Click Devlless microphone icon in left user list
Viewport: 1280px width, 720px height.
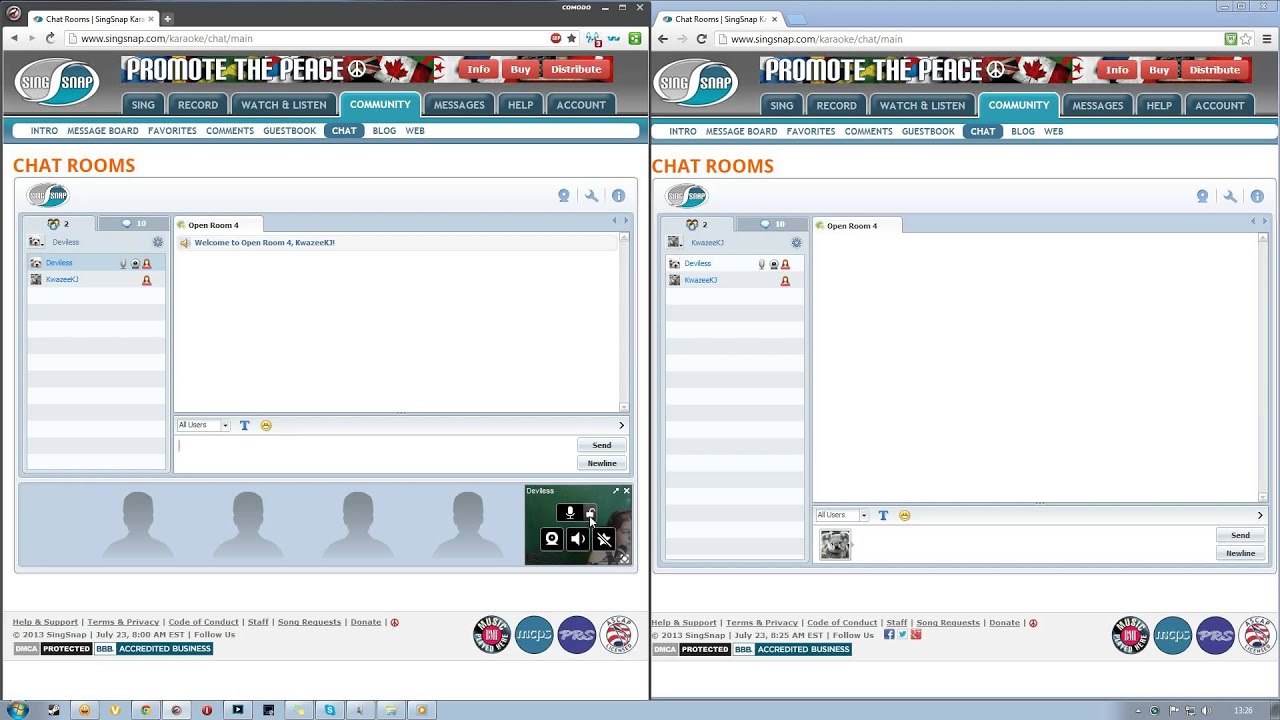[x=123, y=264]
